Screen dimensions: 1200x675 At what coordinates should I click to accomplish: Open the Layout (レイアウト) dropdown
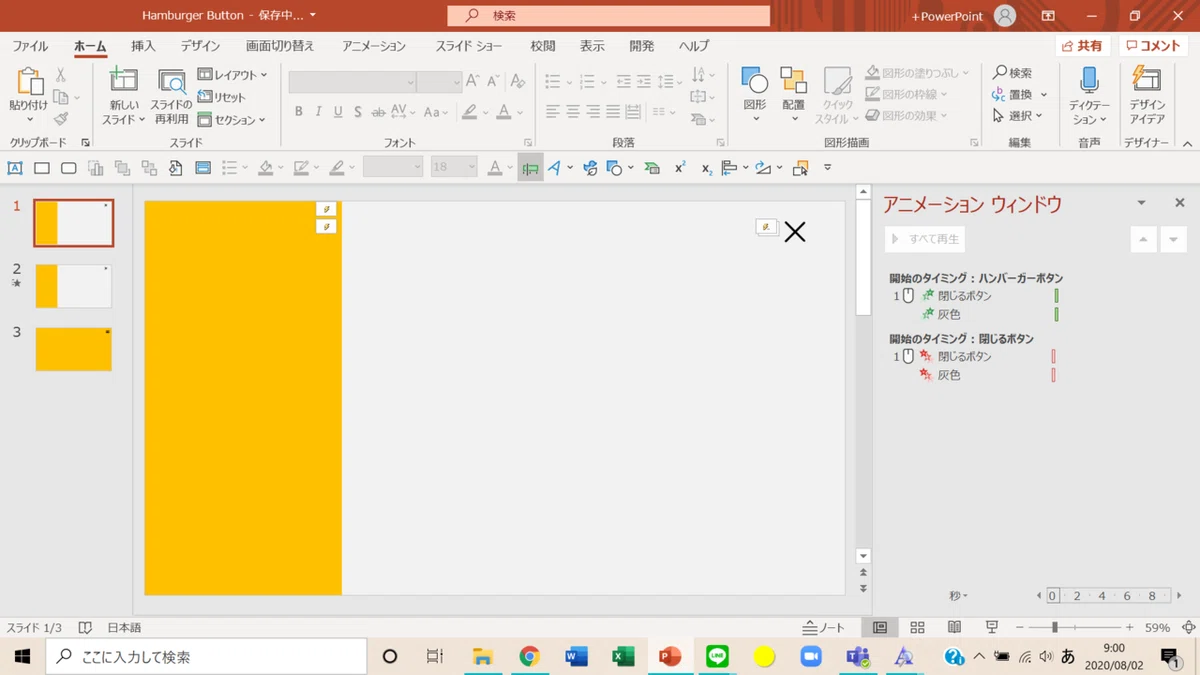click(x=233, y=75)
